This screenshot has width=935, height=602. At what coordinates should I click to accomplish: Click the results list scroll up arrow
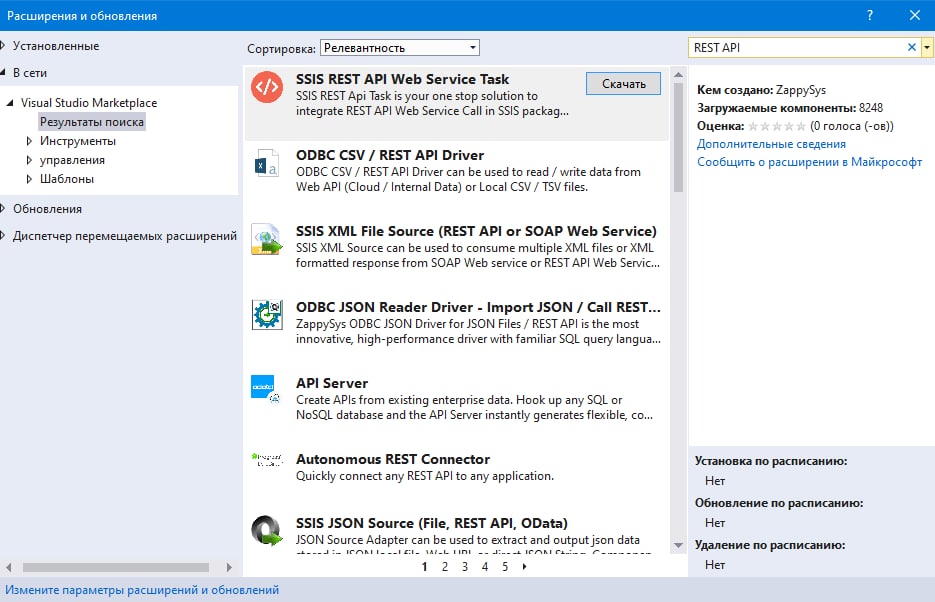678,75
